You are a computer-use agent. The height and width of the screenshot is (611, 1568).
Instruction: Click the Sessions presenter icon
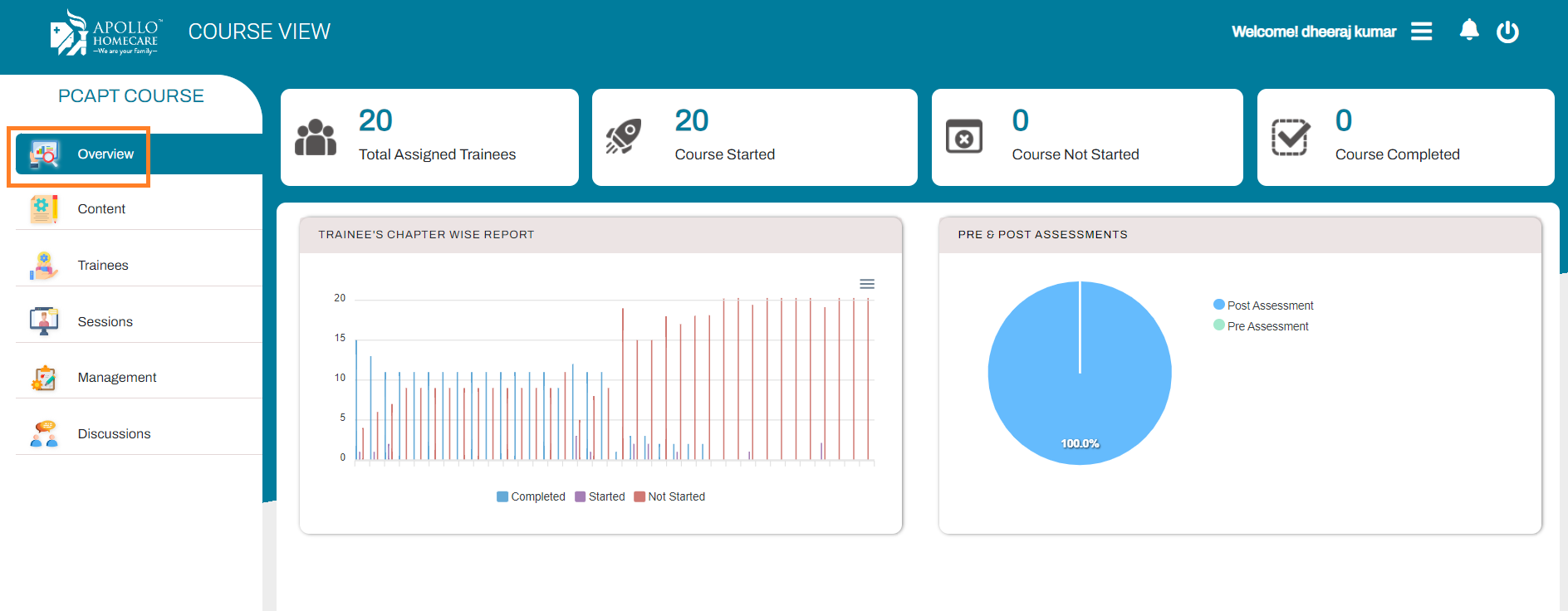tap(44, 321)
